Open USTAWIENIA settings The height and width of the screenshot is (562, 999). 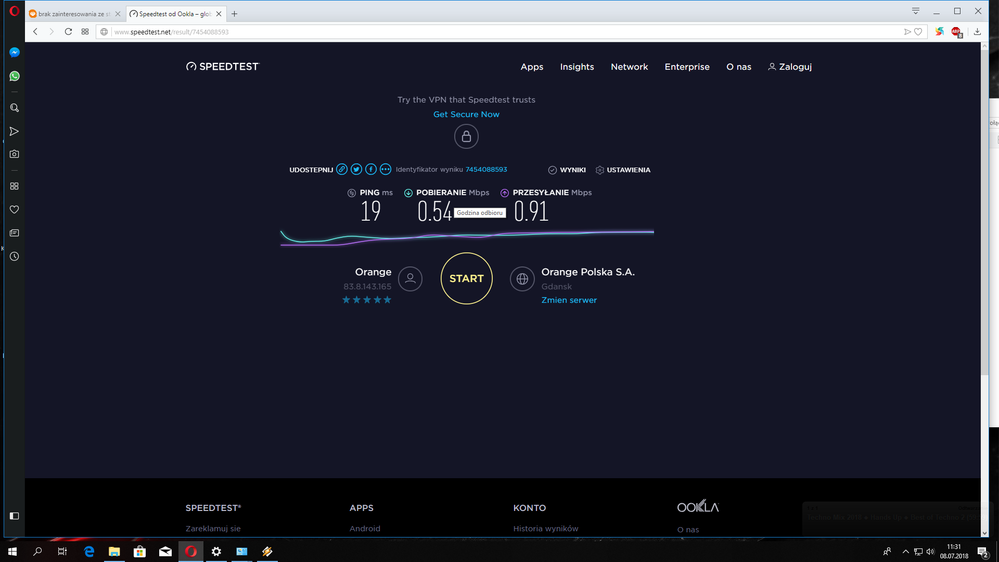623,170
